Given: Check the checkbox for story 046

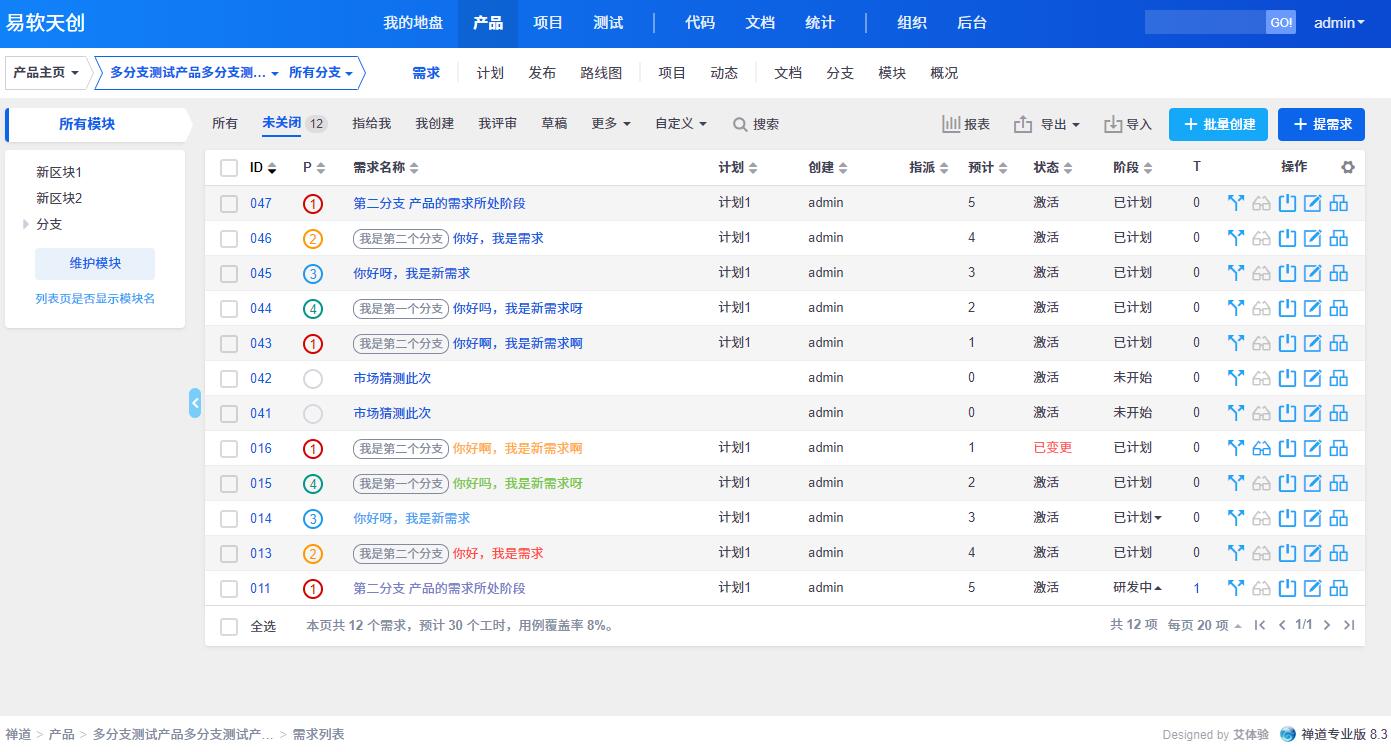Looking at the screenshot, I should click(x=229, y=239).
